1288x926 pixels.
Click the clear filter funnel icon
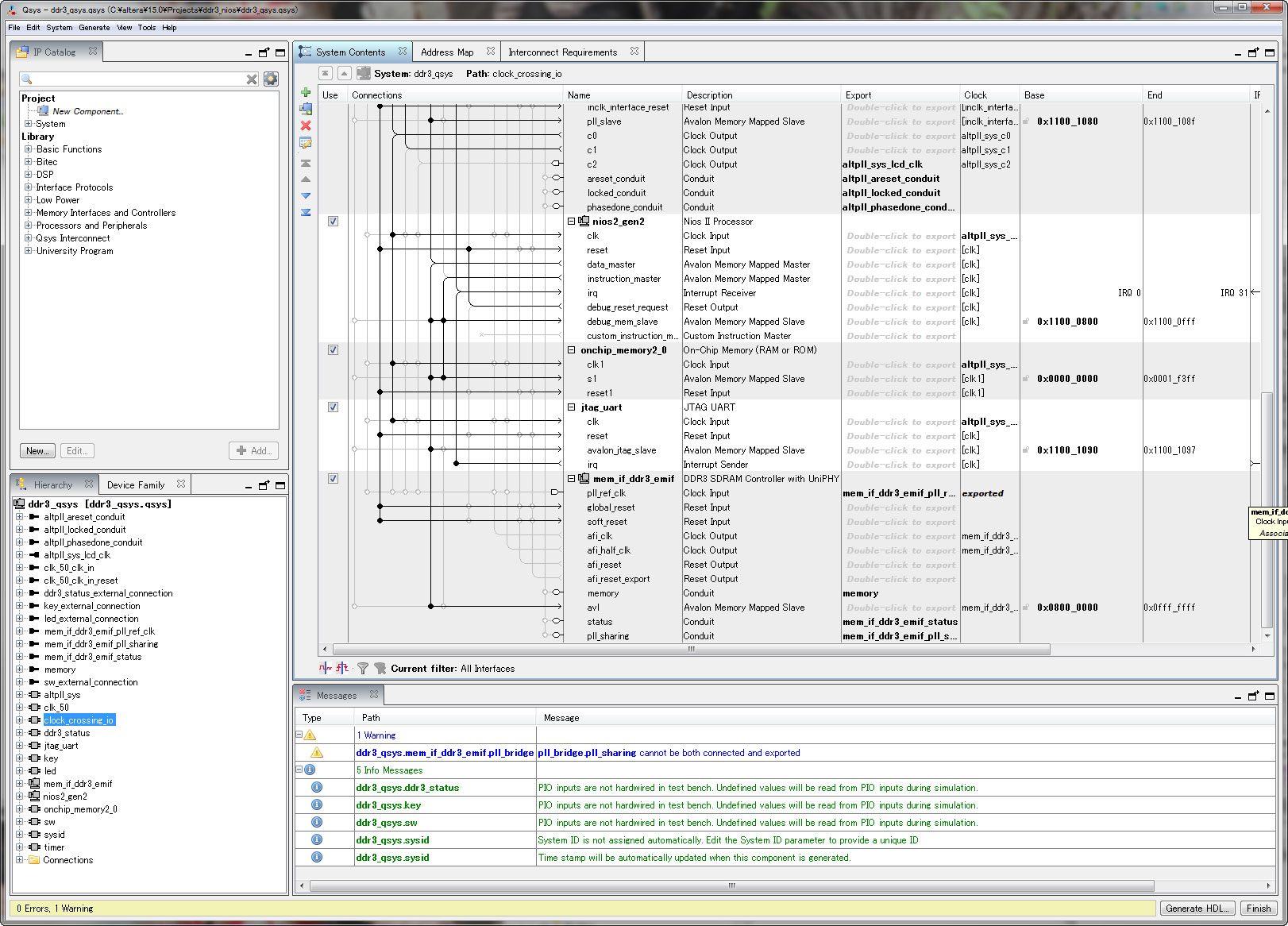click(380, 669)
